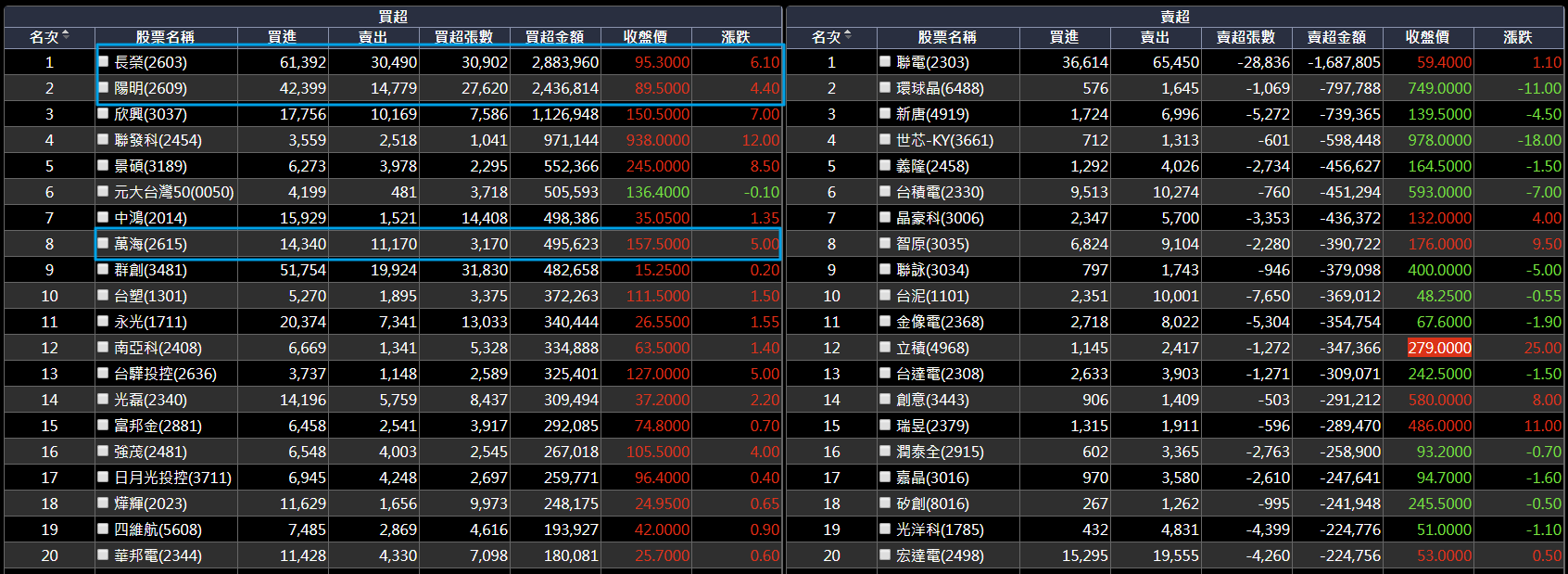Click the 買超 table title bar
Screen dimensions: 1568x574
pos(393,17)
